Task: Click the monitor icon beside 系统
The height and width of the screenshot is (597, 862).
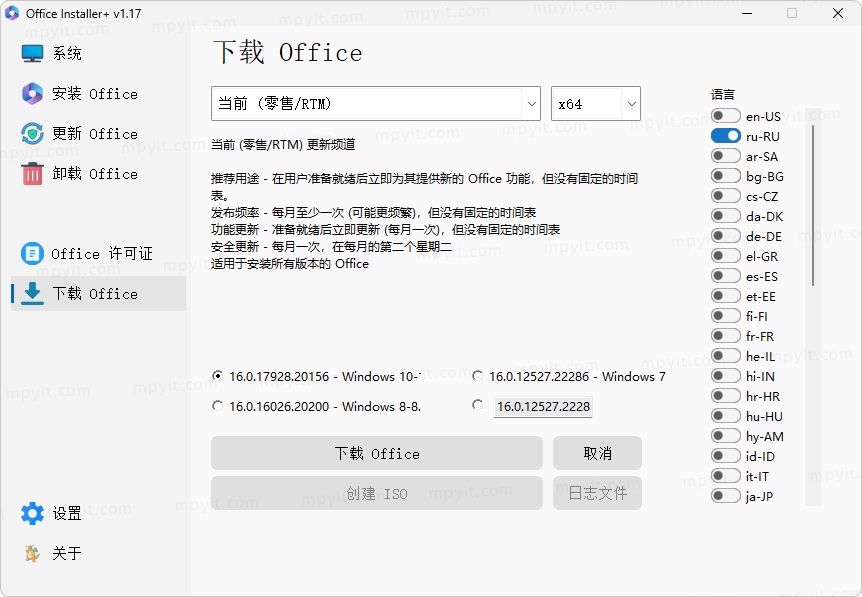Action: [x=32, y=53]
